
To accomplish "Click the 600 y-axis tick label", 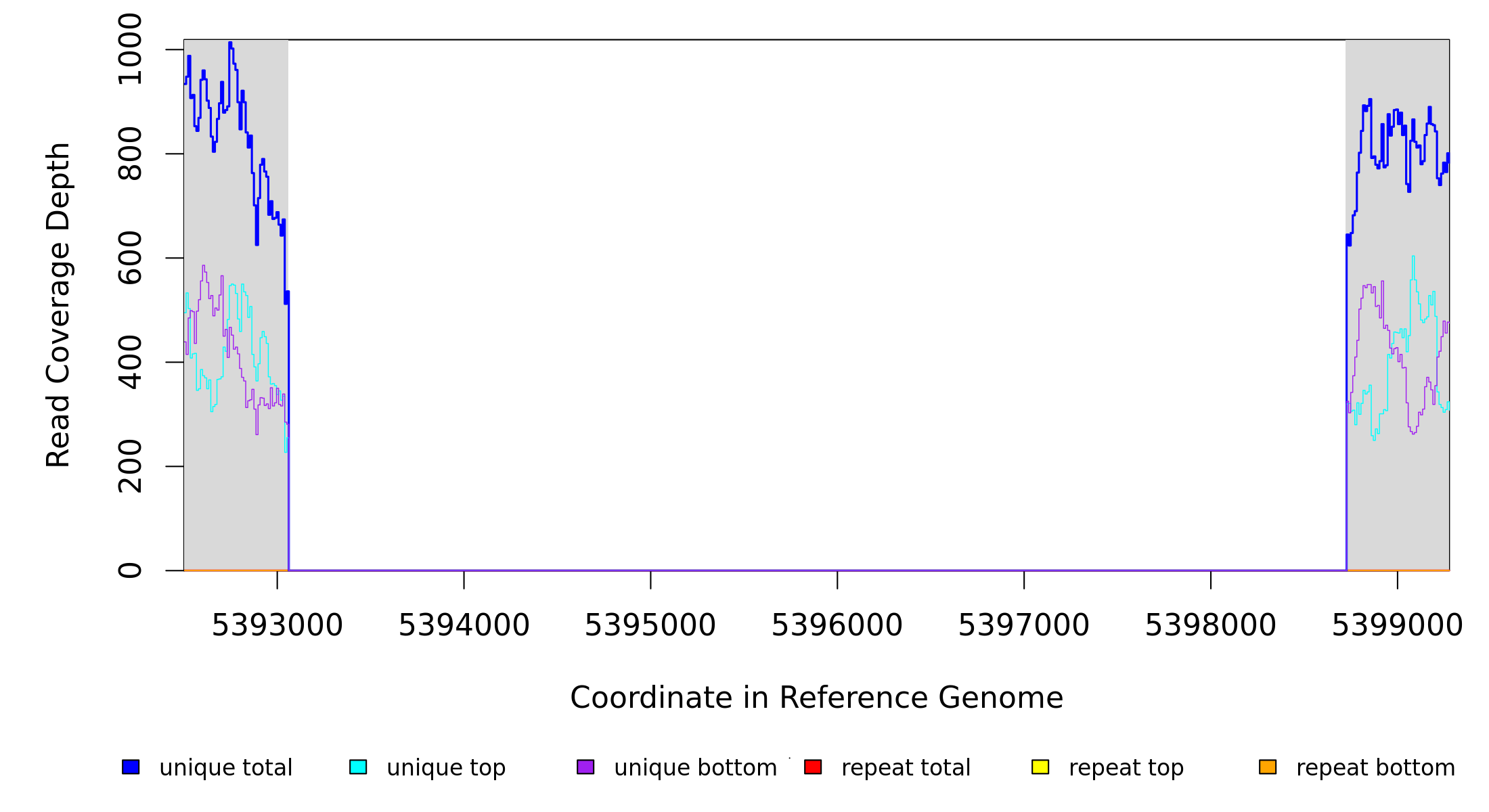I will (129, 258).
